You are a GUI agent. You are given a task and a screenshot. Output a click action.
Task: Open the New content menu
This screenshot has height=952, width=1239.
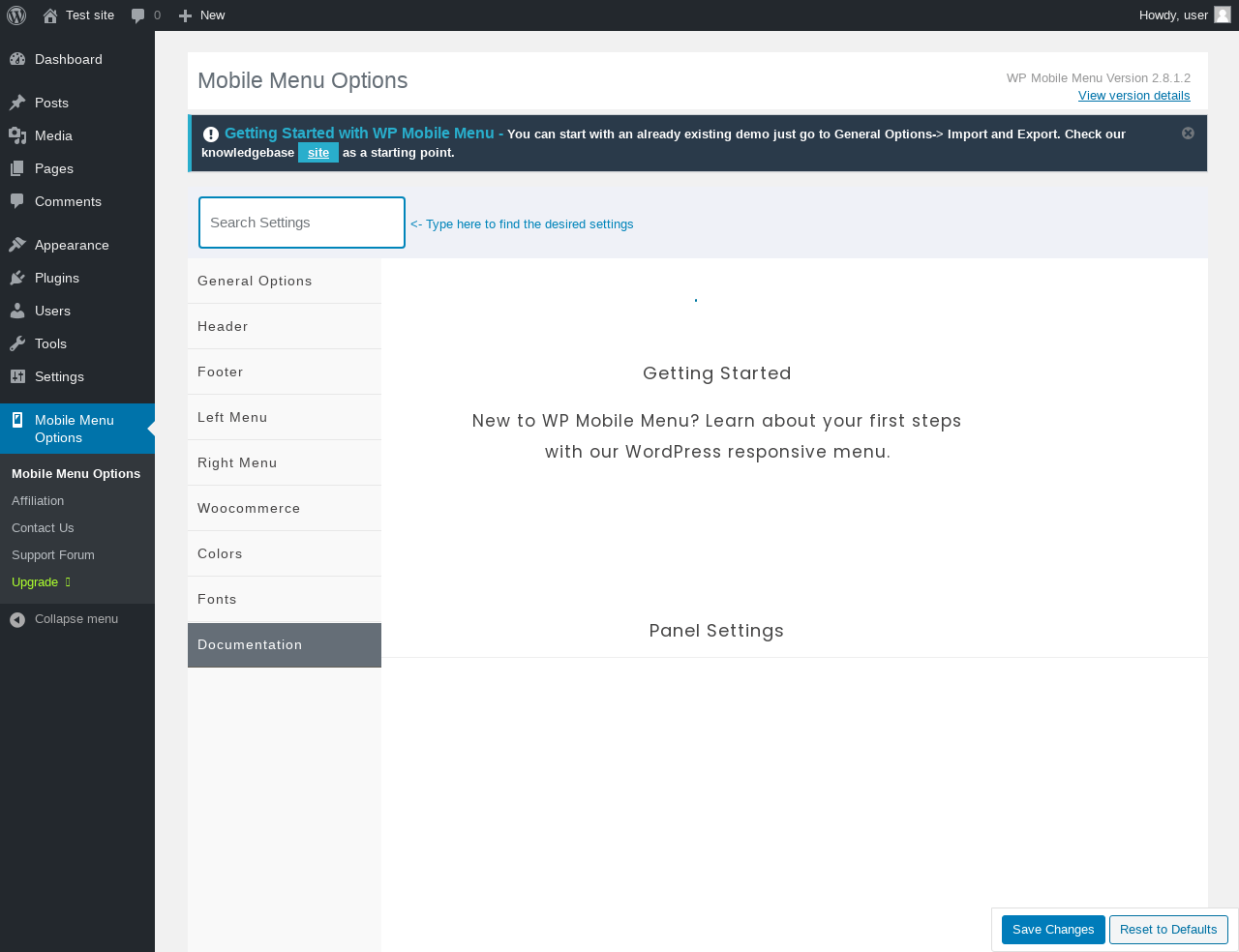click(x=201, y=15)
